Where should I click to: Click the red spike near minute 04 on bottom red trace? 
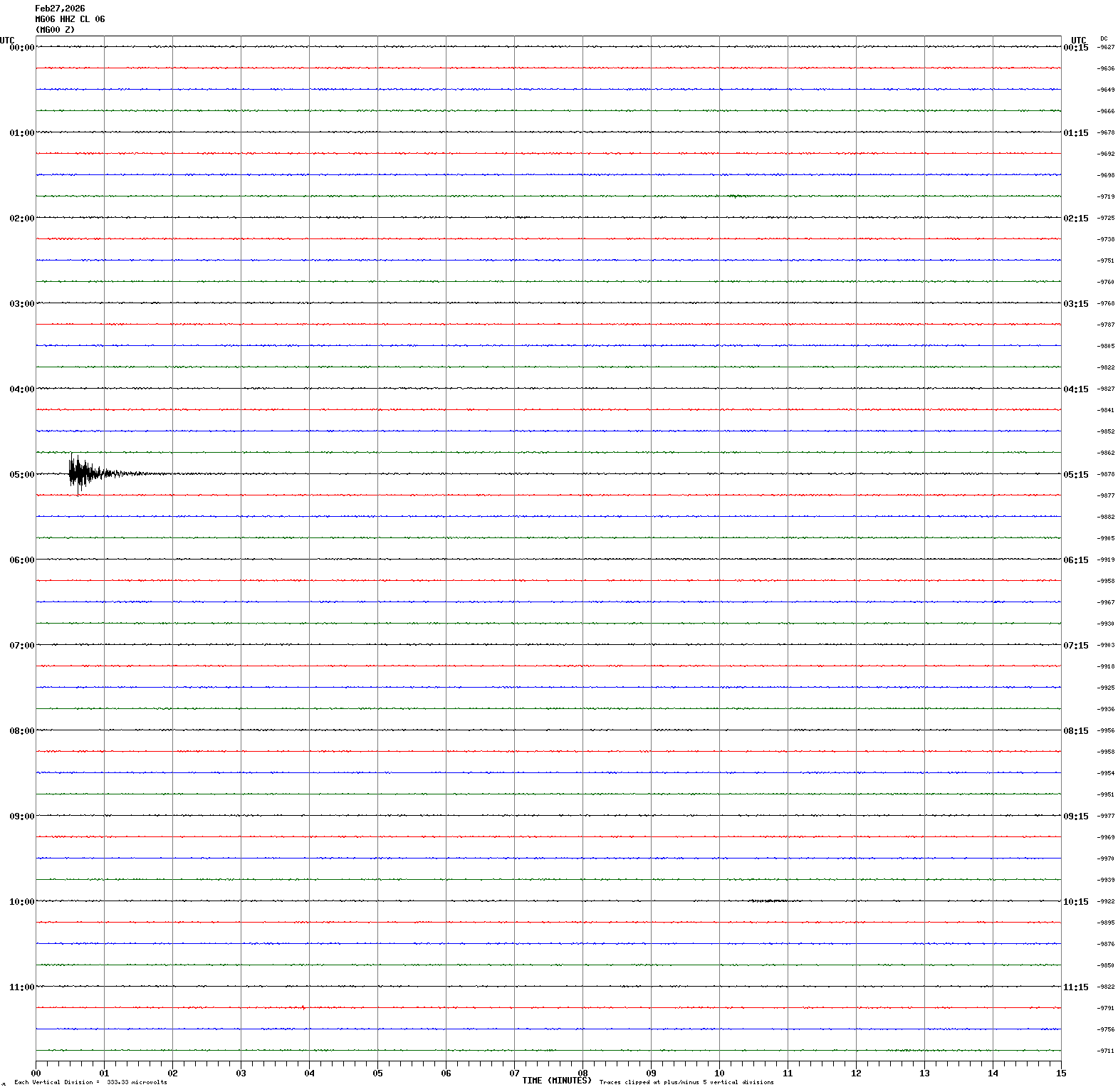coord(303,1007)
